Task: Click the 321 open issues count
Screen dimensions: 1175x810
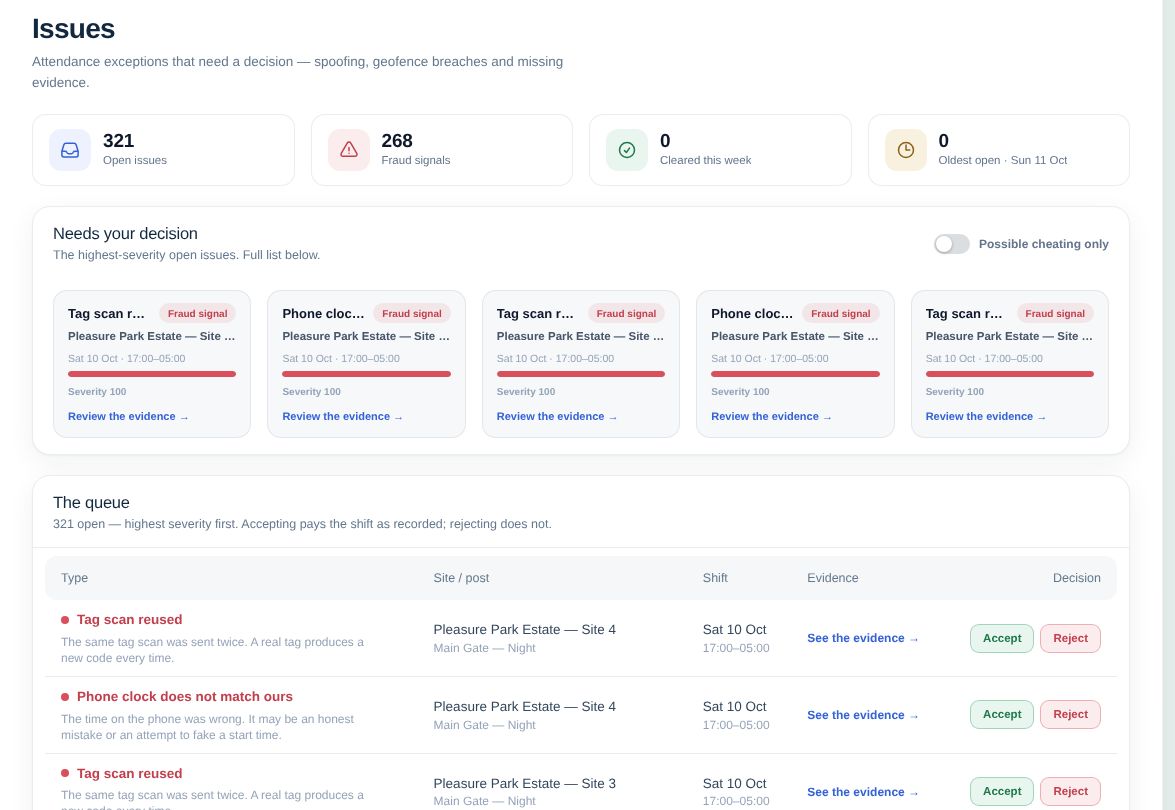Action: [x=118, y=141]
